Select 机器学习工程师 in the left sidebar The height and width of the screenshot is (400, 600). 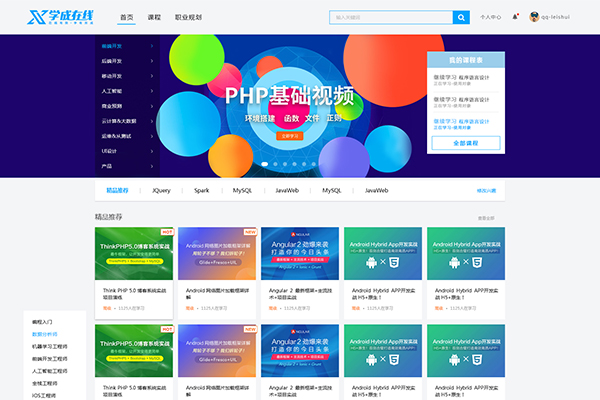(49, 346)
